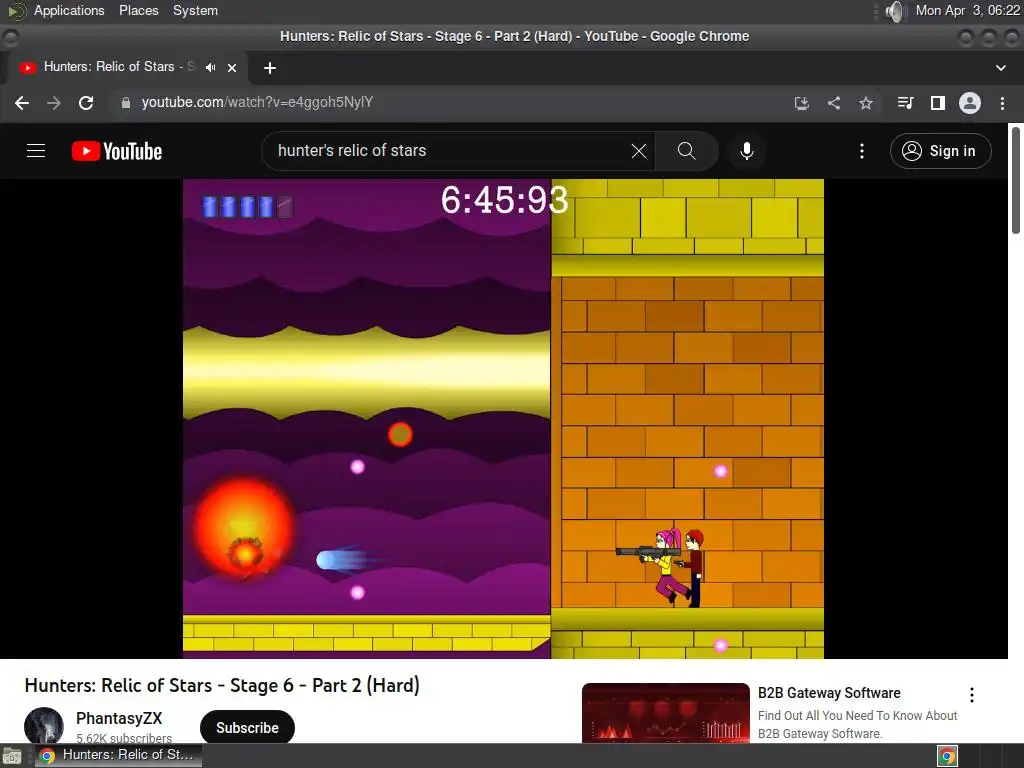This screenshot has height=768, width=1024.
Task: Bookmark this page with the star icon
Action: pos(866,103)
